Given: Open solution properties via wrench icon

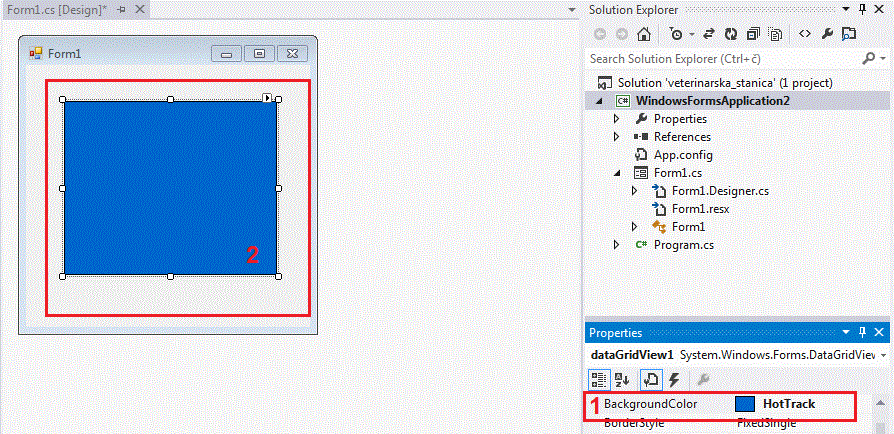Looking at the screenshot, I should tap(827, 33).
